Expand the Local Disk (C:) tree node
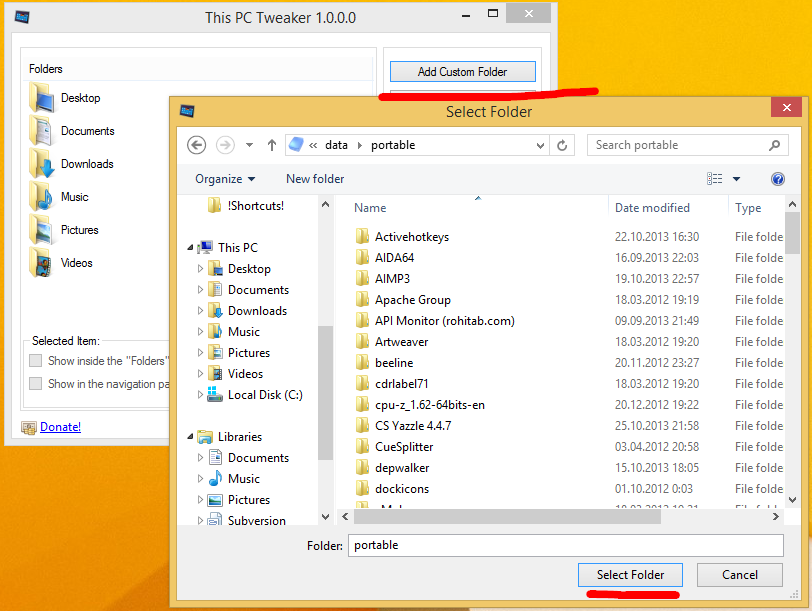Screen dimensions: 812x611 pyautogui.click(x=201, y=395)
